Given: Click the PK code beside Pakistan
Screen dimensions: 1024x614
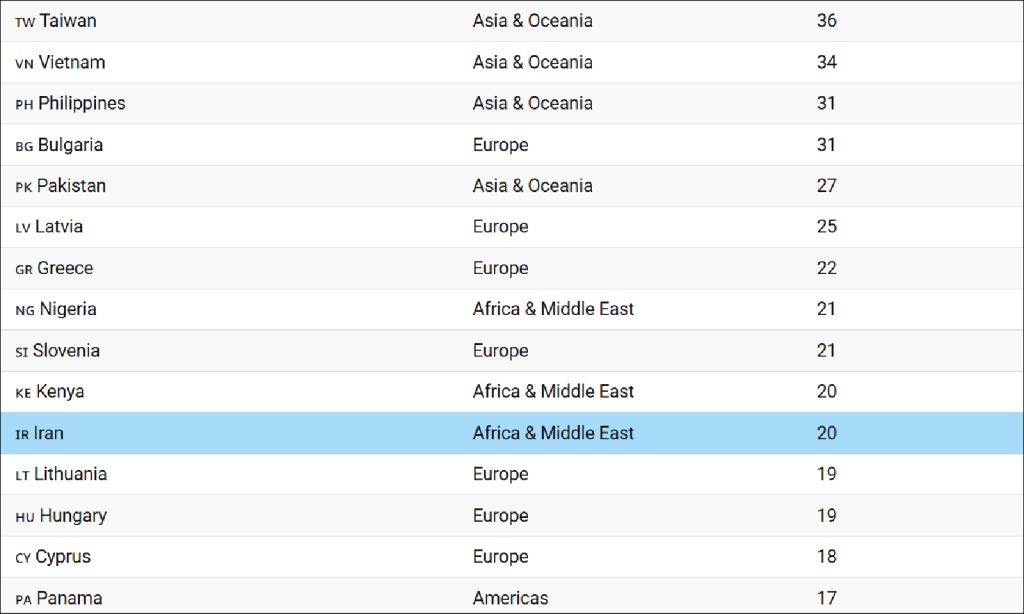Looking at the screenshot, I should click(x=24, y=187).
